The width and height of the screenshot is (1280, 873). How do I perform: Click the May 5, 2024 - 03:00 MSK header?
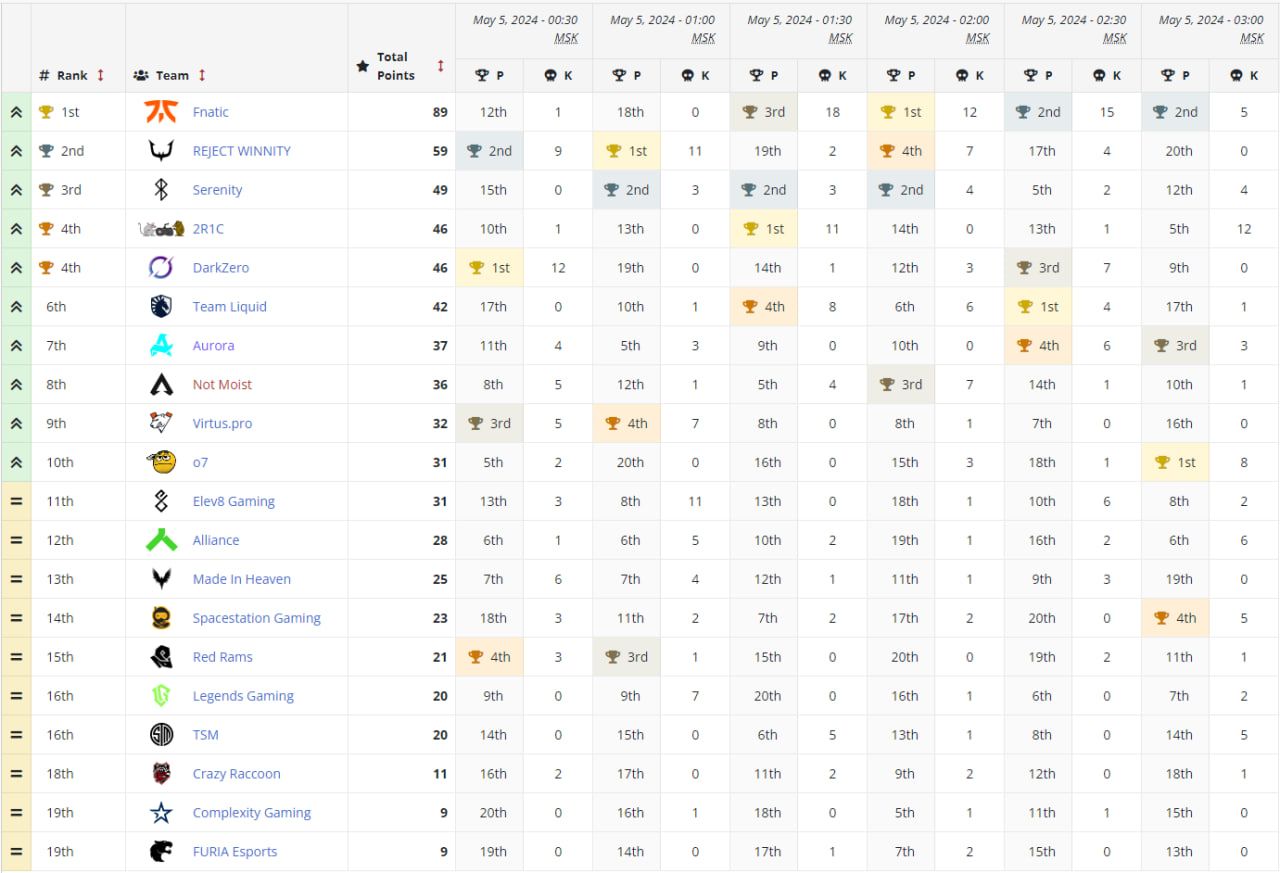[1210, 29]
